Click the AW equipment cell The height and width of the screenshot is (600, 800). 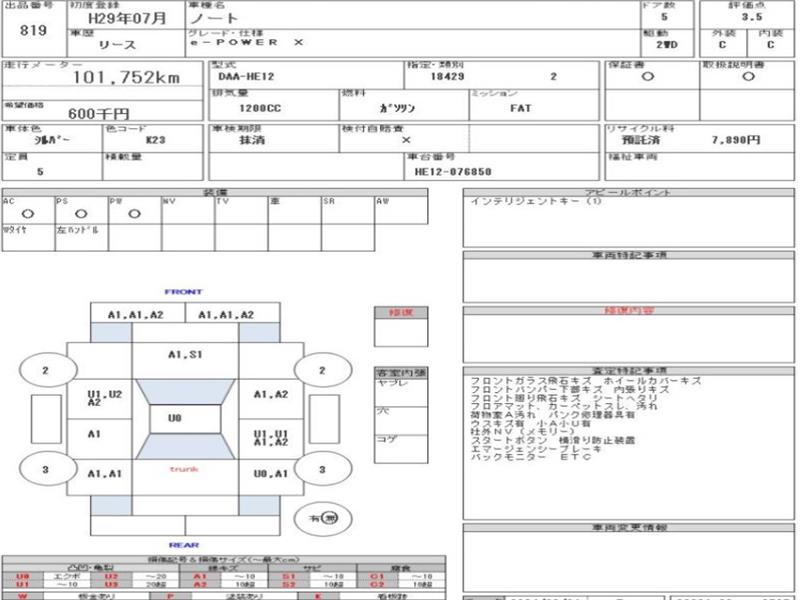coord(401,210)
